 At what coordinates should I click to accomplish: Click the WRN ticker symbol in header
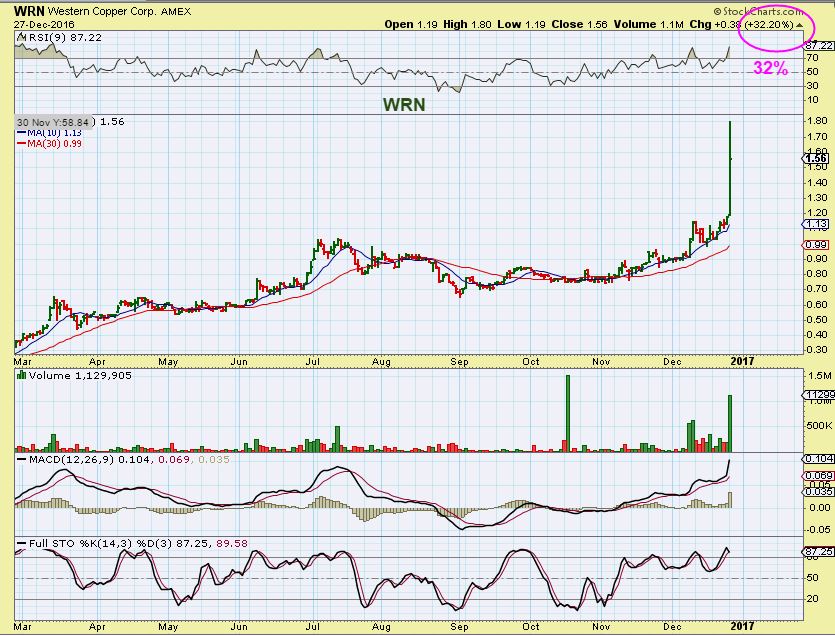coord(29,11)
